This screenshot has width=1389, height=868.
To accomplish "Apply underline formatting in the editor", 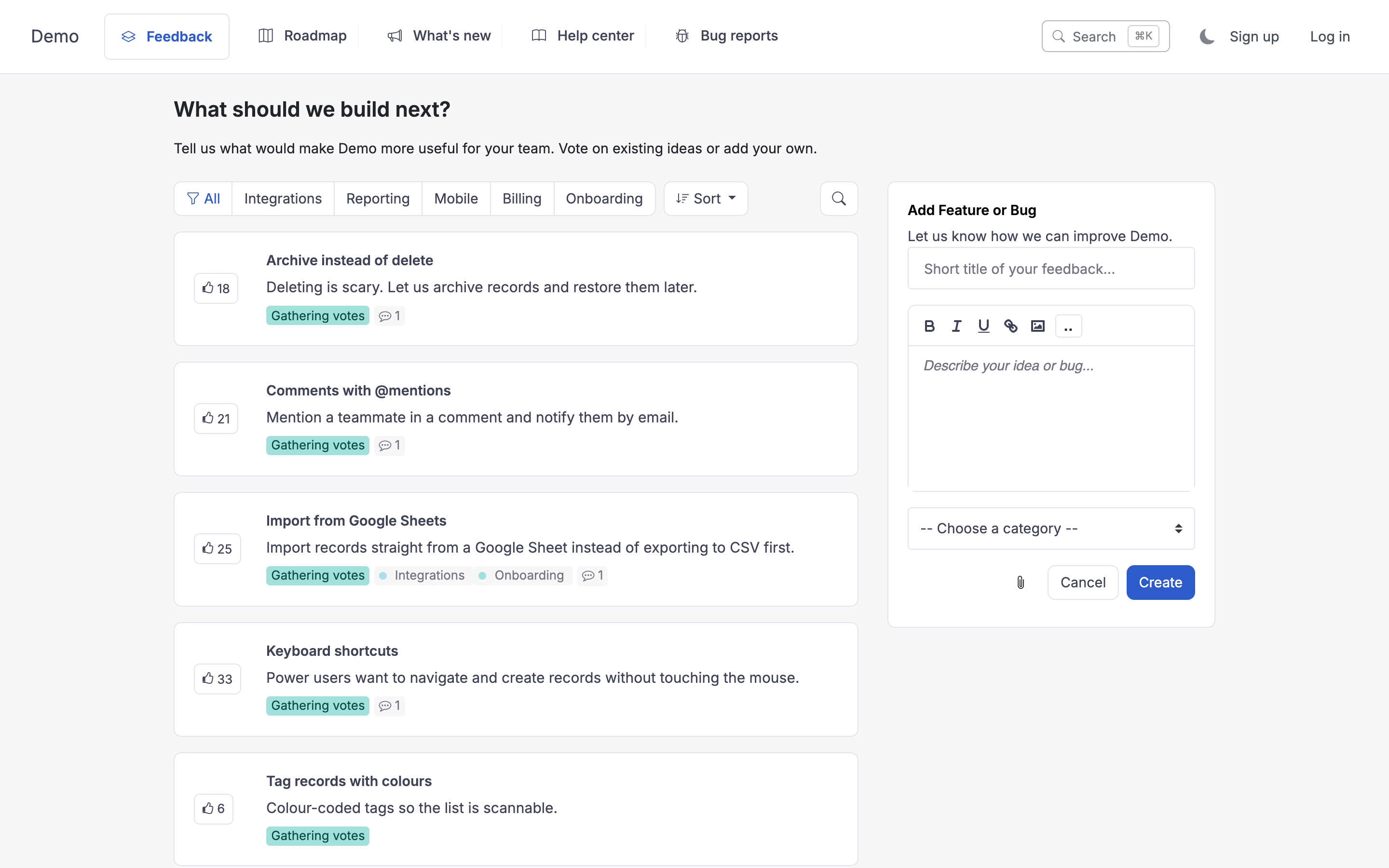I will pos(983,326).
